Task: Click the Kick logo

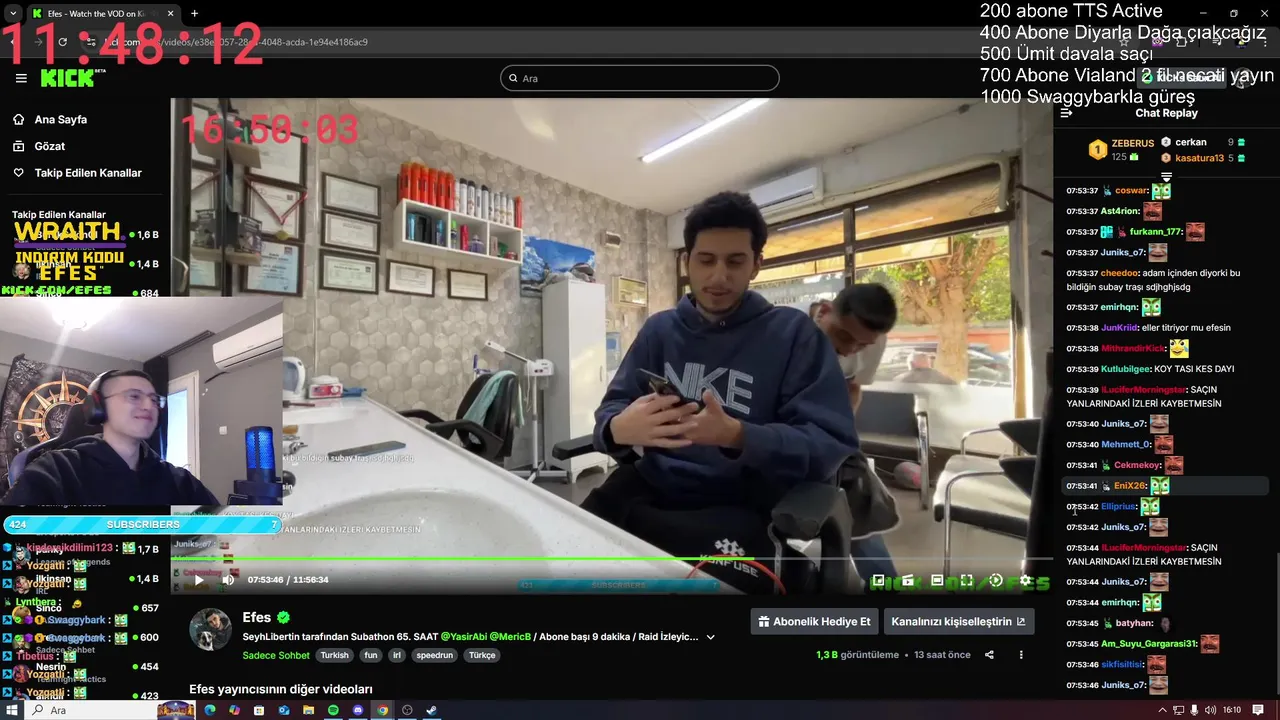Action: pyautogui.click(x=70, y=78)
